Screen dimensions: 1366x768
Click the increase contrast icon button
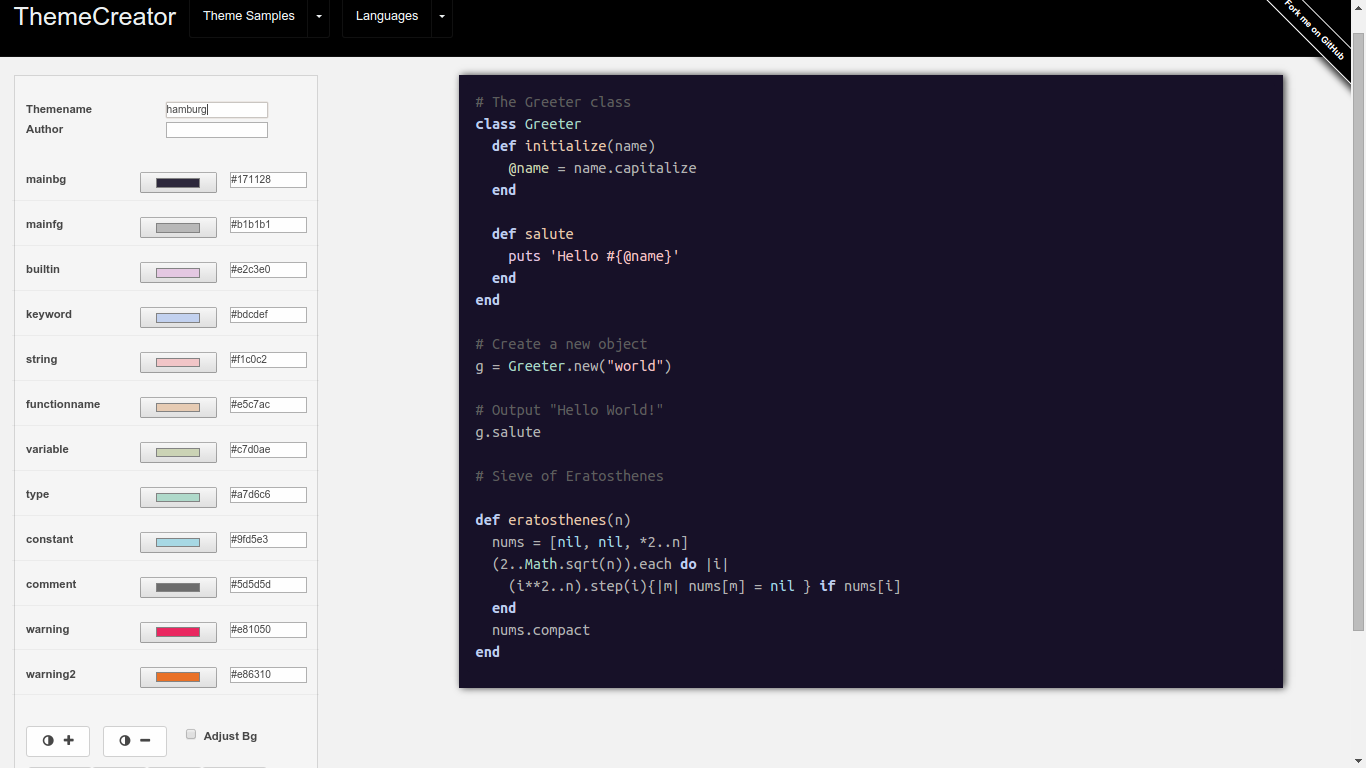(57, 741)
